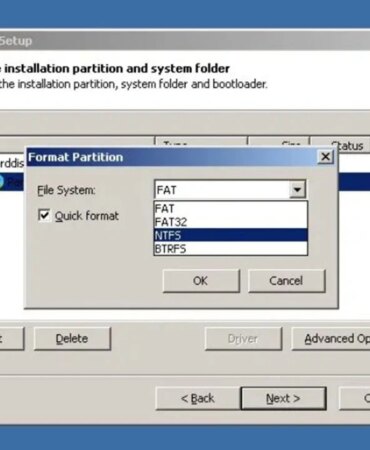Cancel the Format Partition dialog
Viewport: 370px width, 450px height.
click(286, 281)
